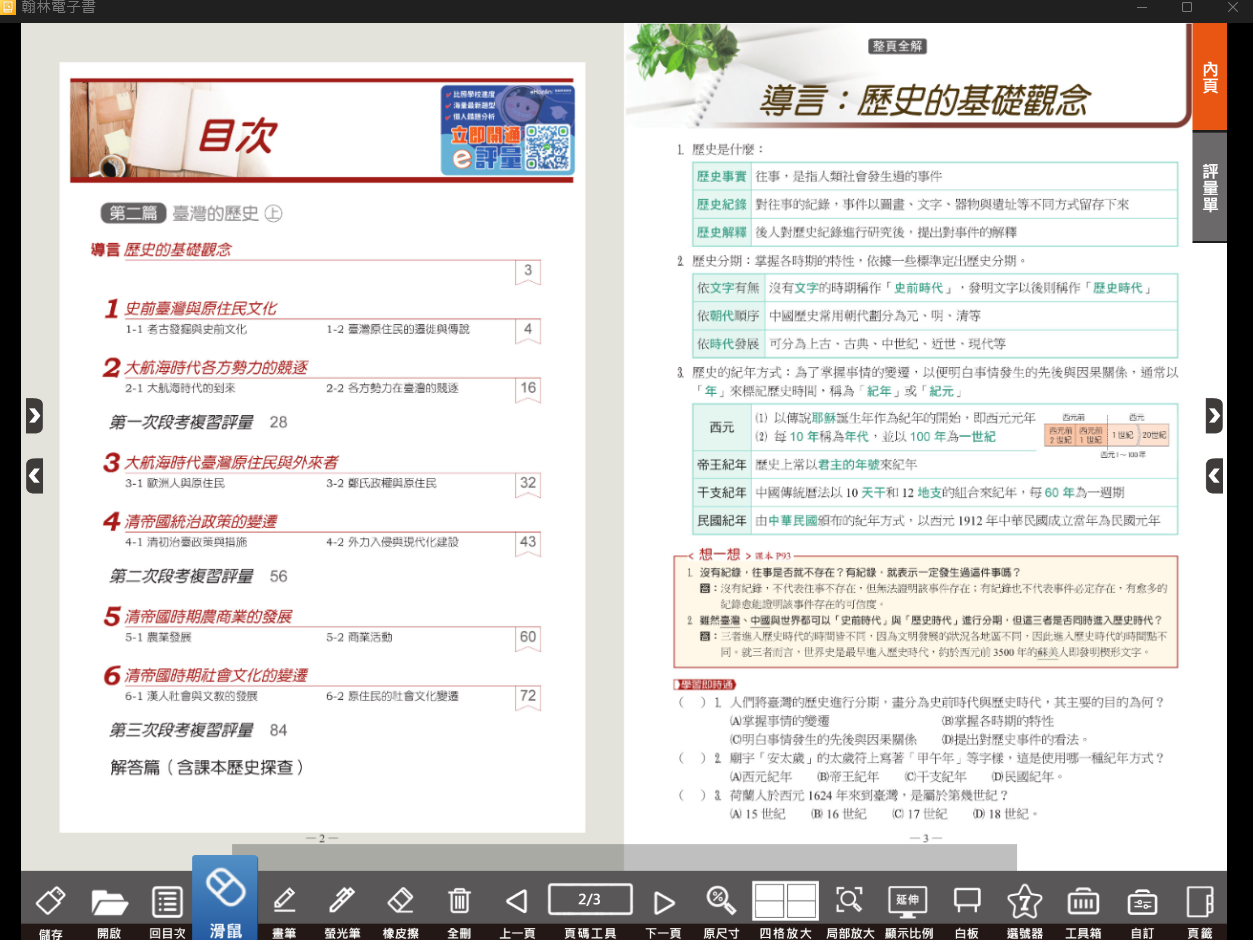Open 四格放大 four-grid zoom tool
This screenshot has width=1253, height=940.
785,901
